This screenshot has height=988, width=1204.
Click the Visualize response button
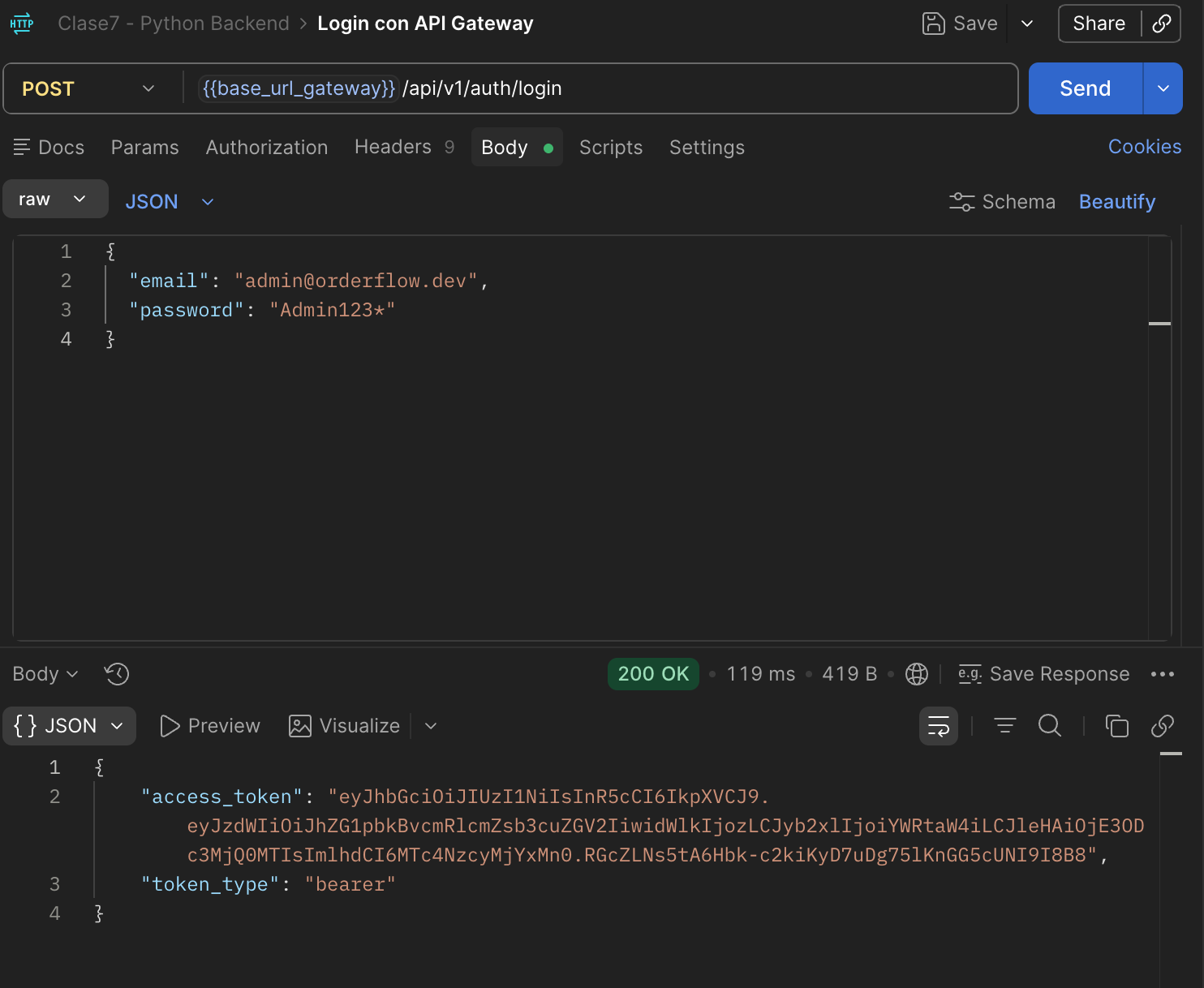pos(345,726)
